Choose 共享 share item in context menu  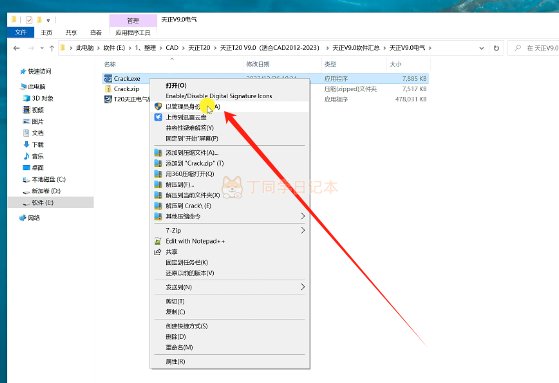(171, 252)
